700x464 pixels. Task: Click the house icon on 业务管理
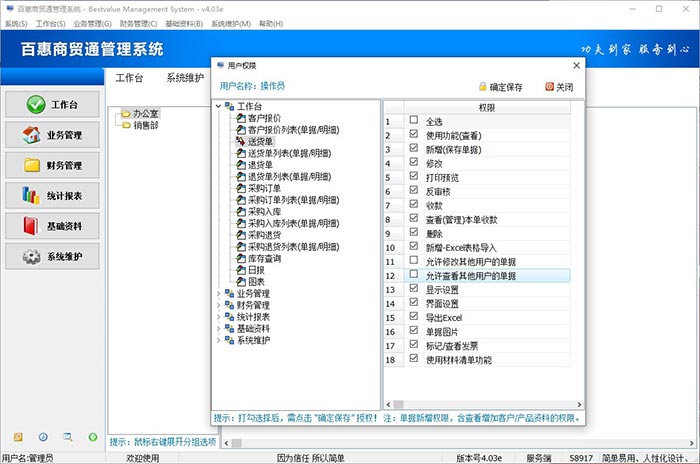(31, 135)
